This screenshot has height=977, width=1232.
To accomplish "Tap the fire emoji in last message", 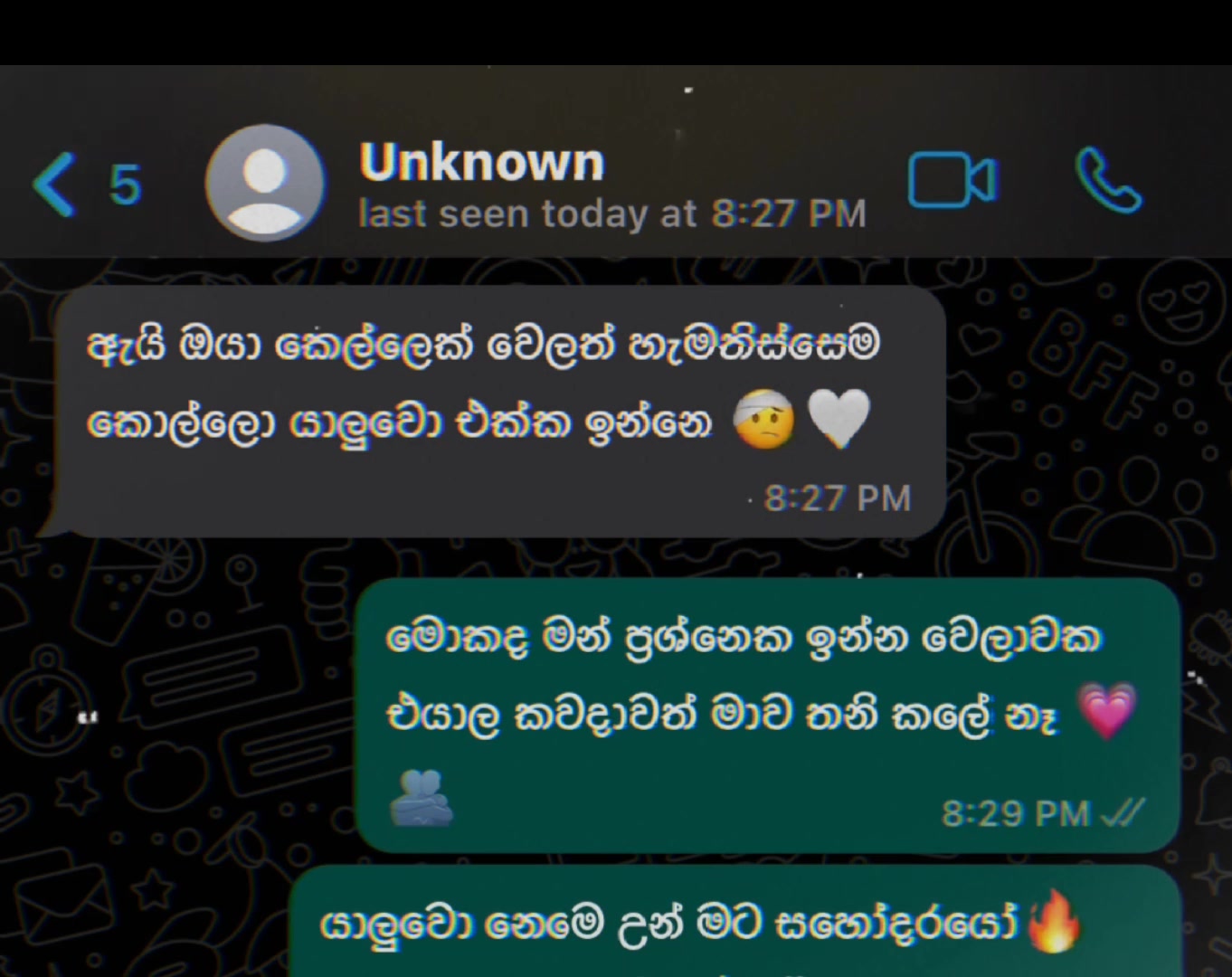I will pos(1054,921).
